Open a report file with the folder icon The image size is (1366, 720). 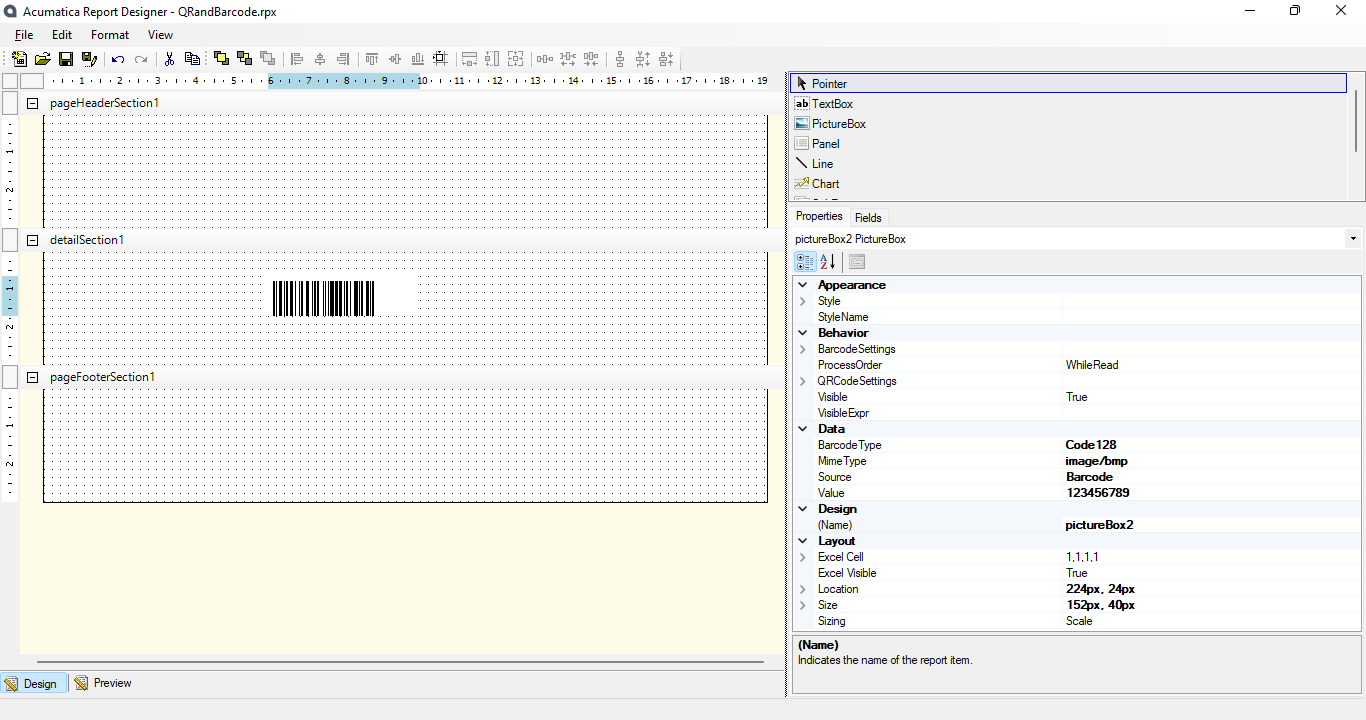pyautogui.click(x=42, y=59)
